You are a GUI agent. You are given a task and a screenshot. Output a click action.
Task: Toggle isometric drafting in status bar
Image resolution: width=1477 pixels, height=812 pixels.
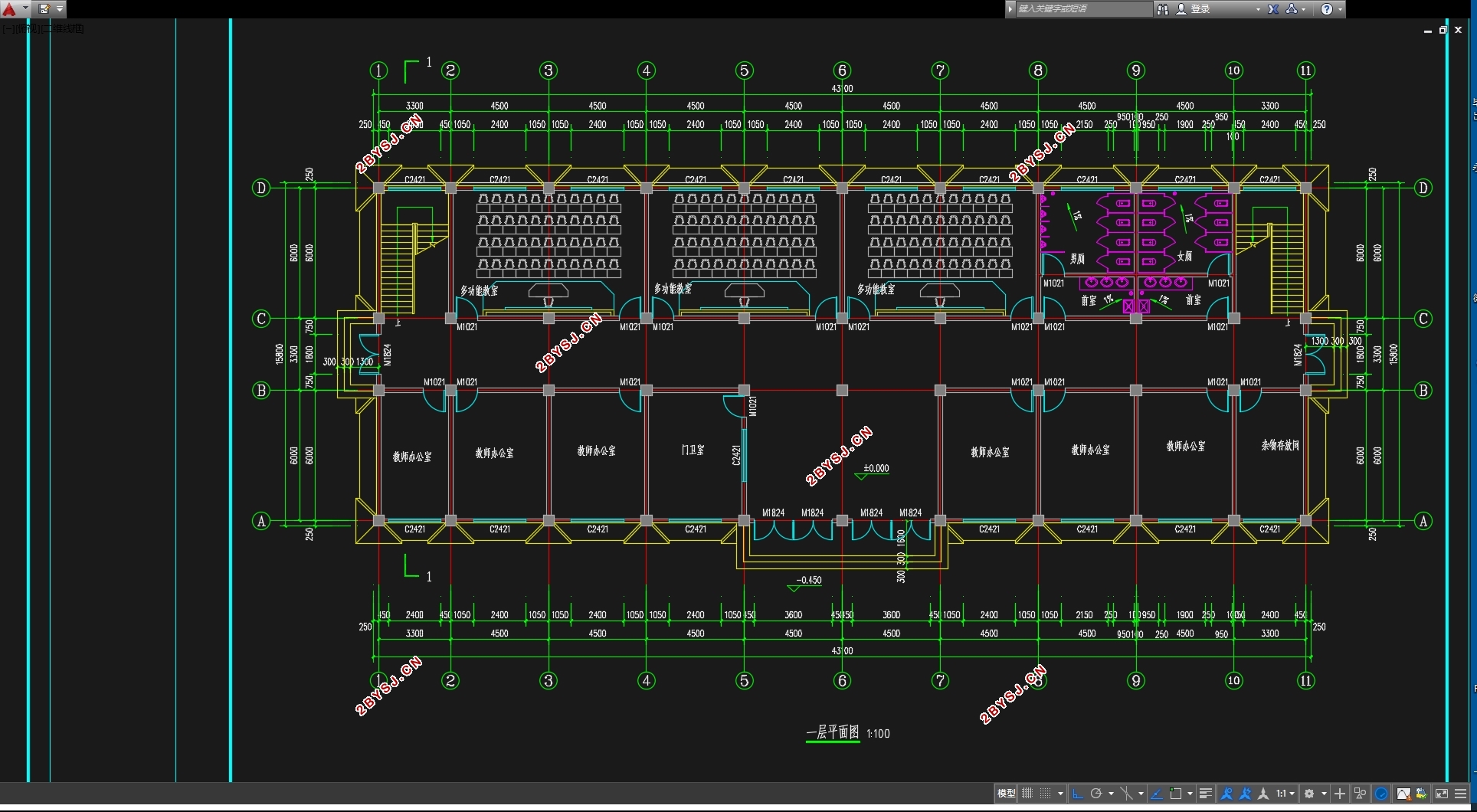click(x=1126, y=794)
